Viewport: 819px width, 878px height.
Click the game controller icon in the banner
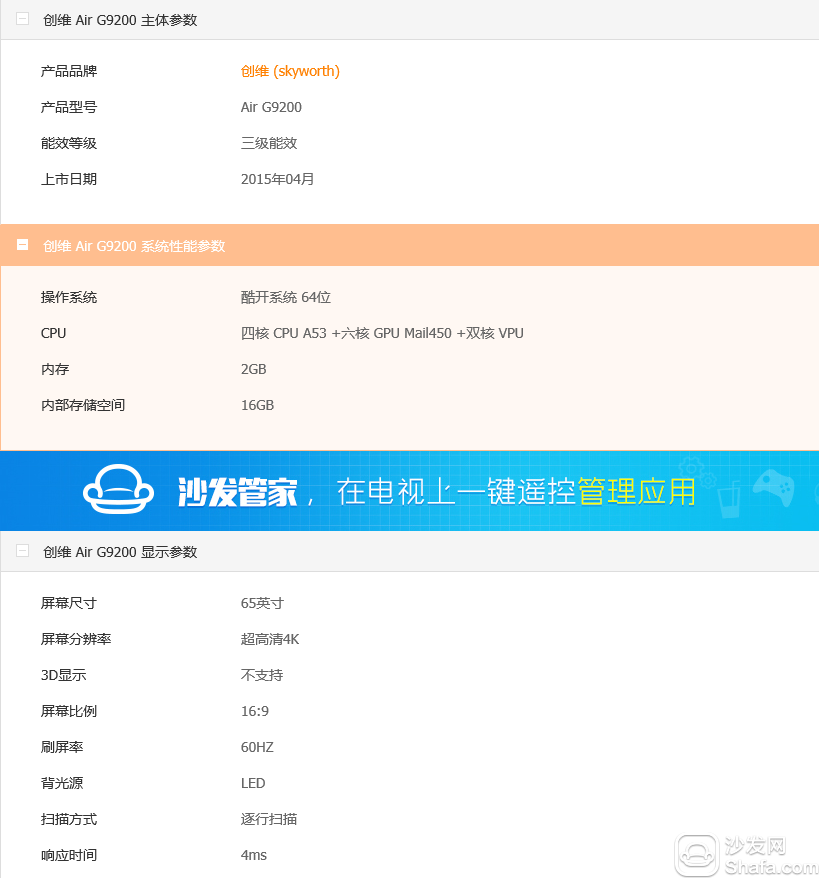click(x=774, y=487)
